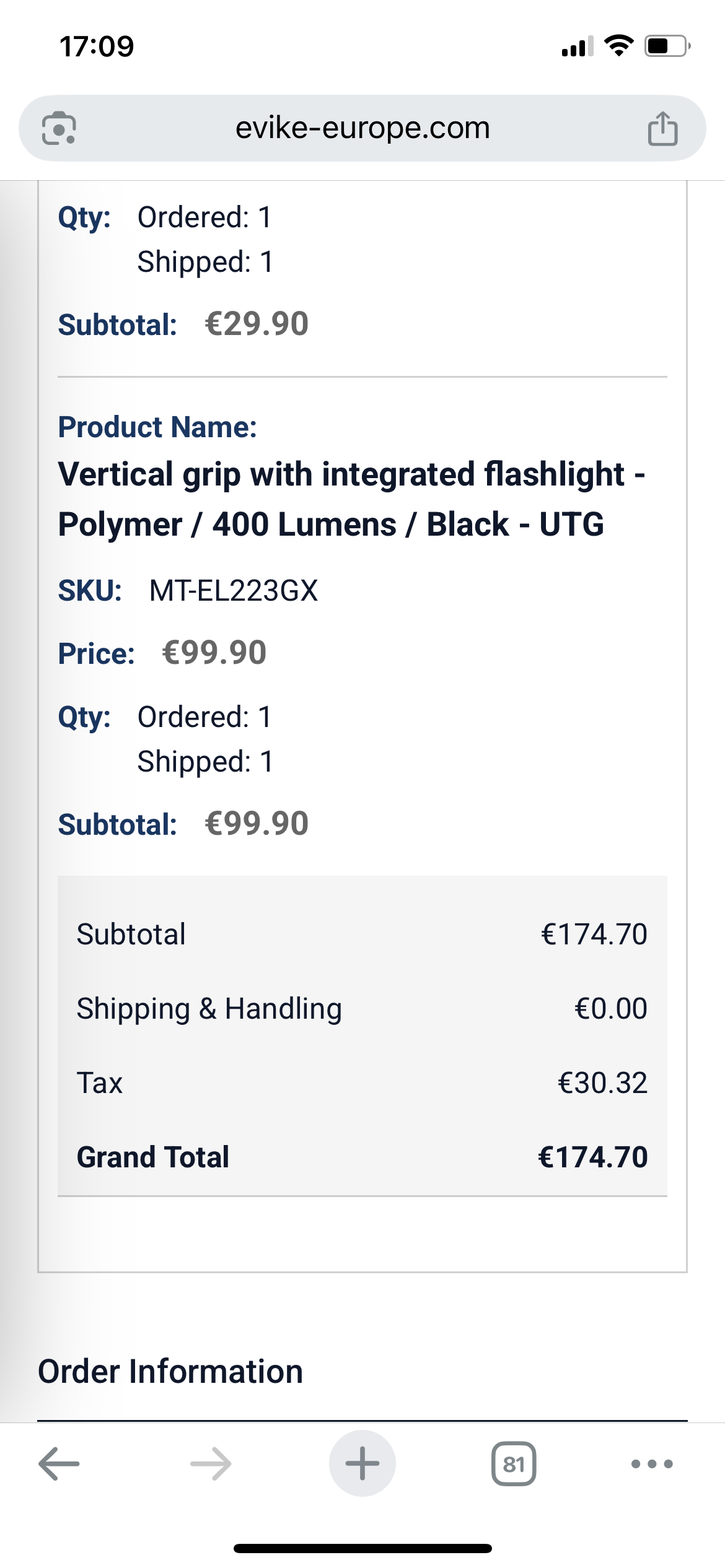
Task: Select the Vertical grip product name
Action: (x=352, y=499)
